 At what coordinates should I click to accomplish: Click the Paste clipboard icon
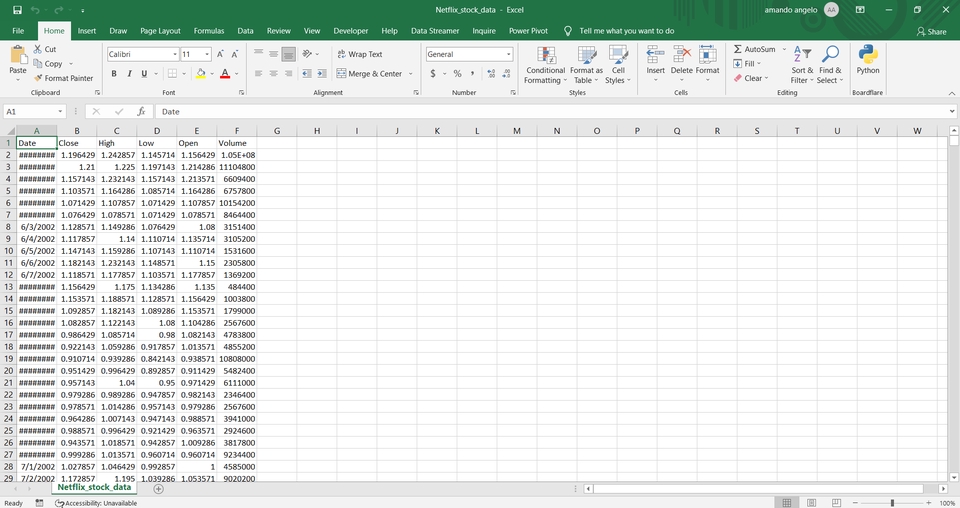pyautogui.click(x=18, y=55)
